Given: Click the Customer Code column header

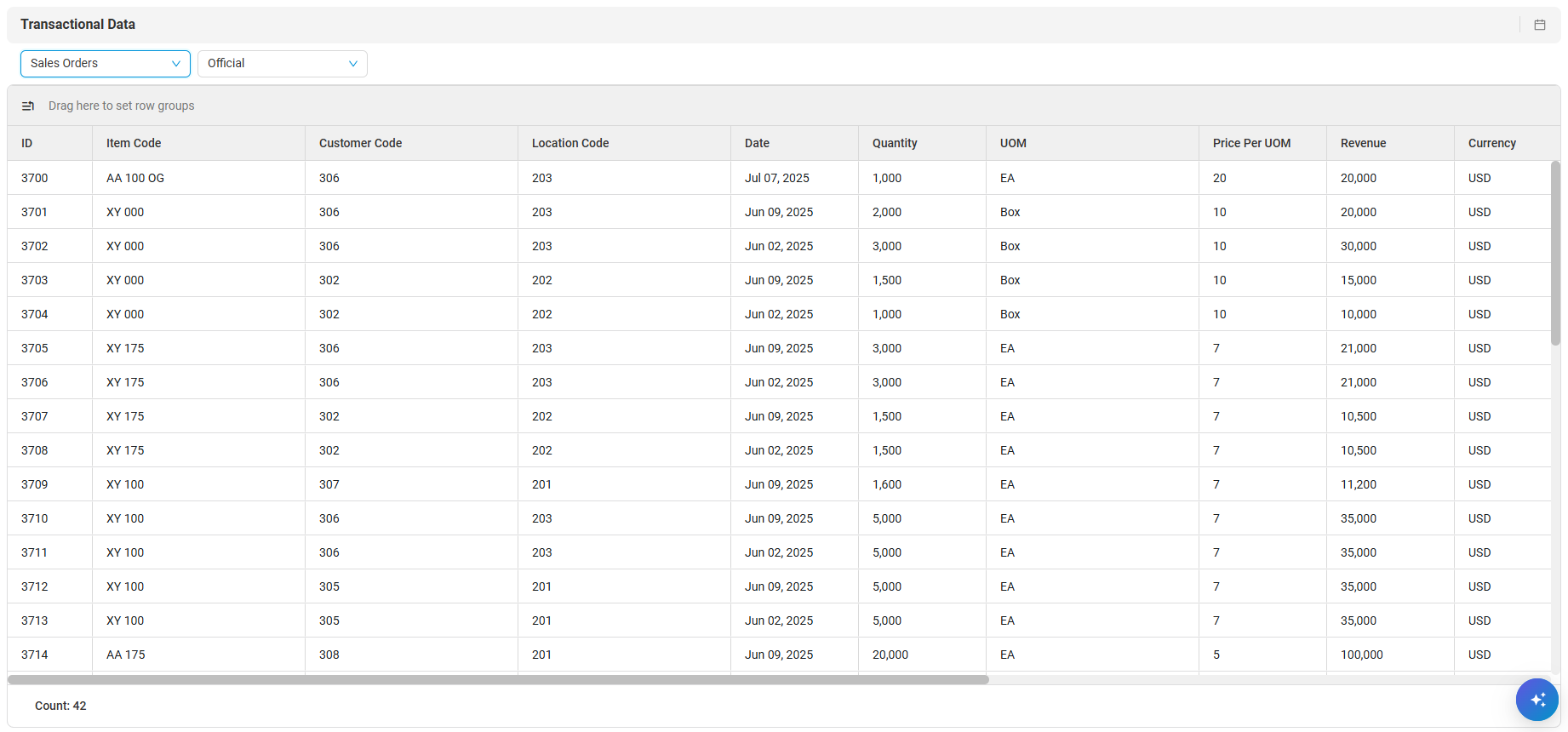Looking at the screenshot, I should point(412,143).
